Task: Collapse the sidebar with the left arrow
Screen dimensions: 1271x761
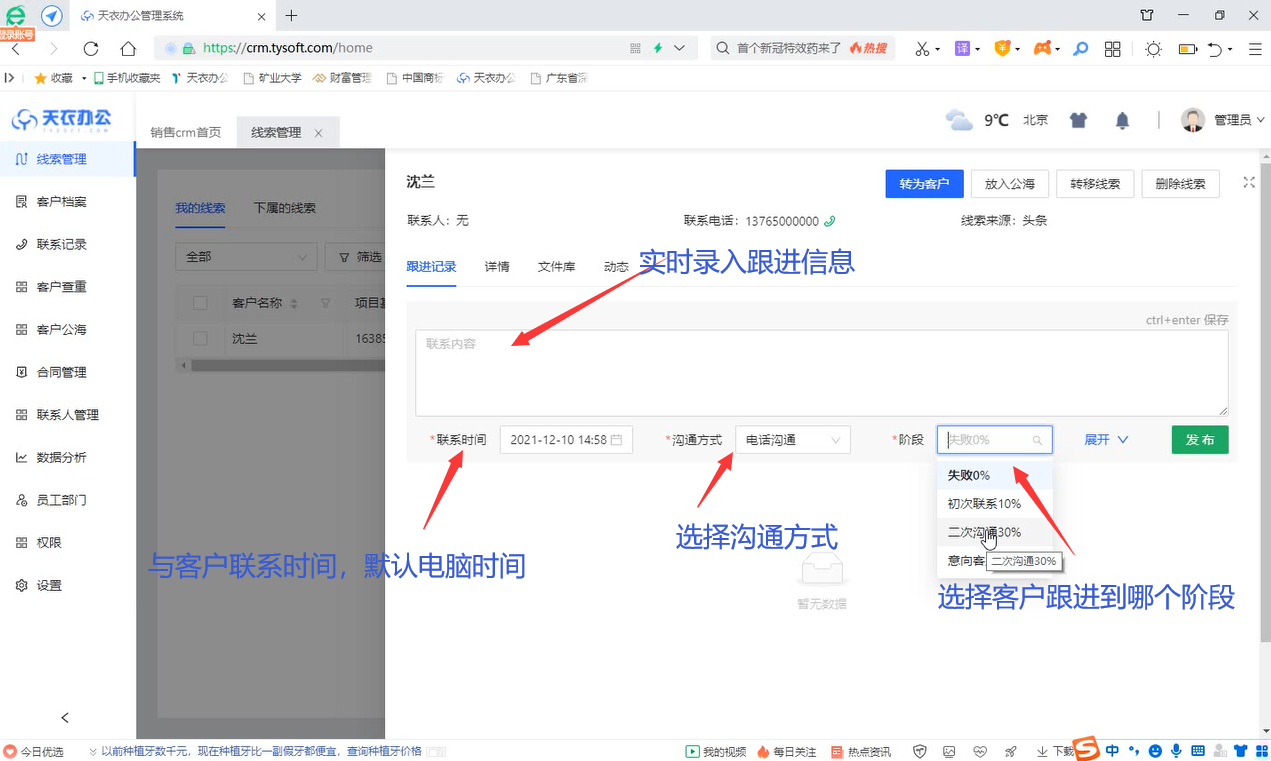Action: (x=65, y=717)
